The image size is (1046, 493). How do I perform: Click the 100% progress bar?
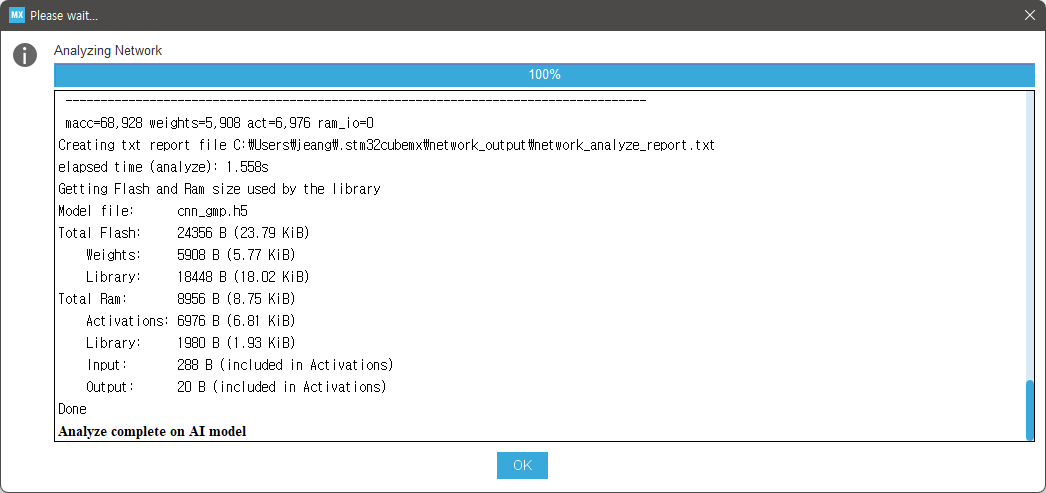tap(544, 75)
